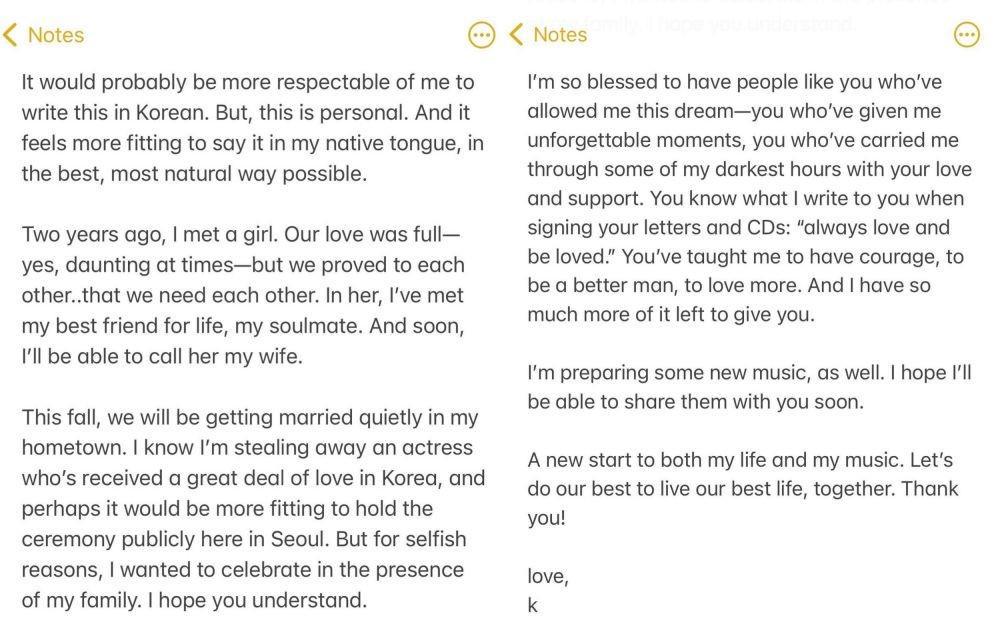The width and height of the screenshot is (1000, 640).
Task: Click the 'love,' sign-off line
Action: 548,576
